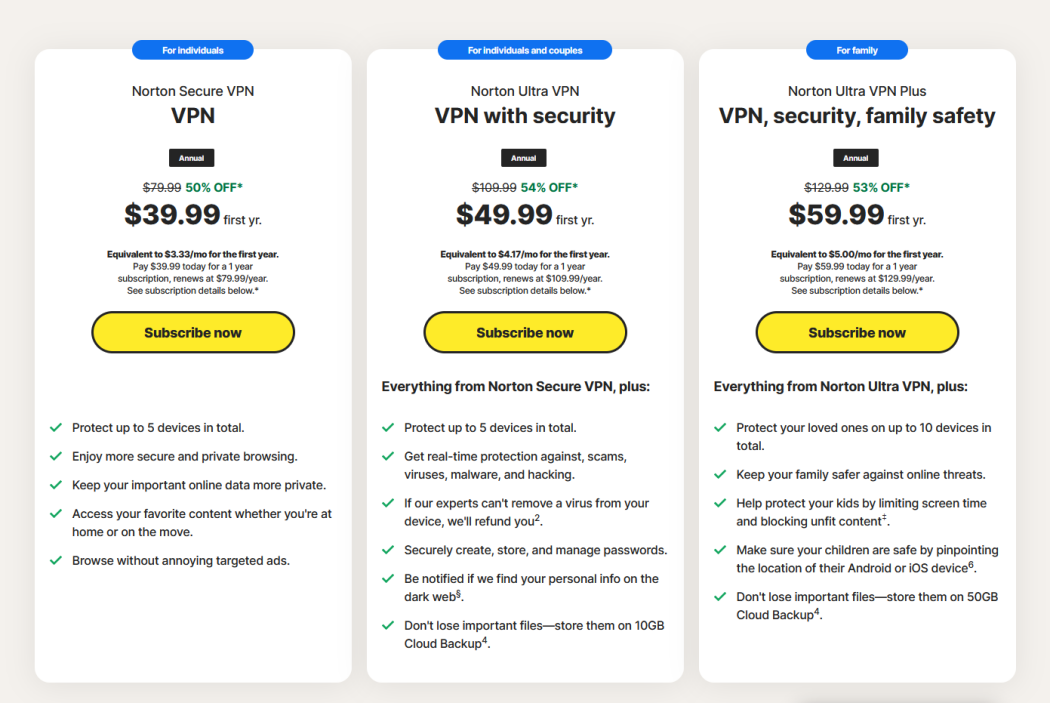Select Annual billing on the Norton Ultra VPN plan
Screen dimensions: 1050x703
coord(524,157)
